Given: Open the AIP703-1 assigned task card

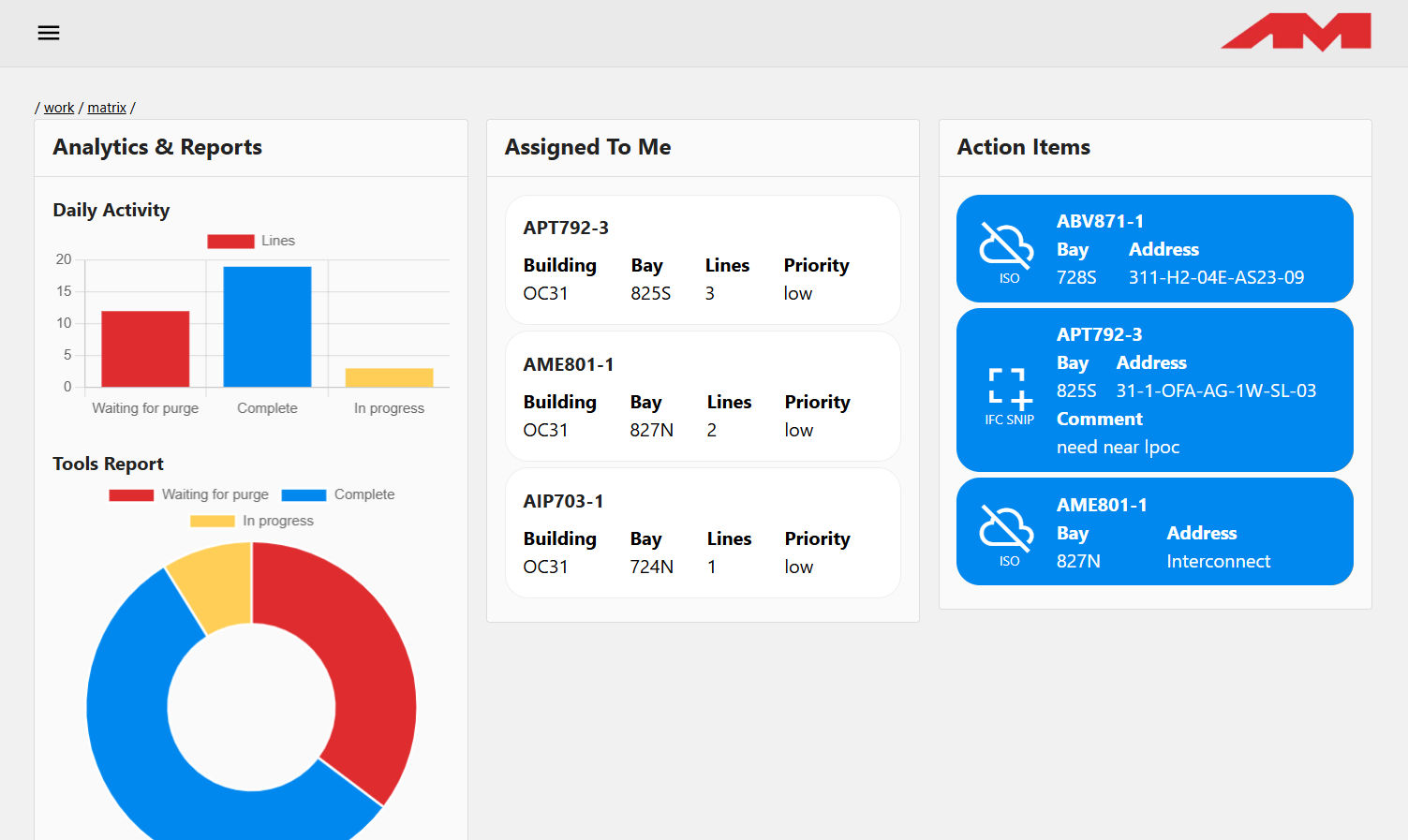Looking at the screenshot, I should [703, 534].
